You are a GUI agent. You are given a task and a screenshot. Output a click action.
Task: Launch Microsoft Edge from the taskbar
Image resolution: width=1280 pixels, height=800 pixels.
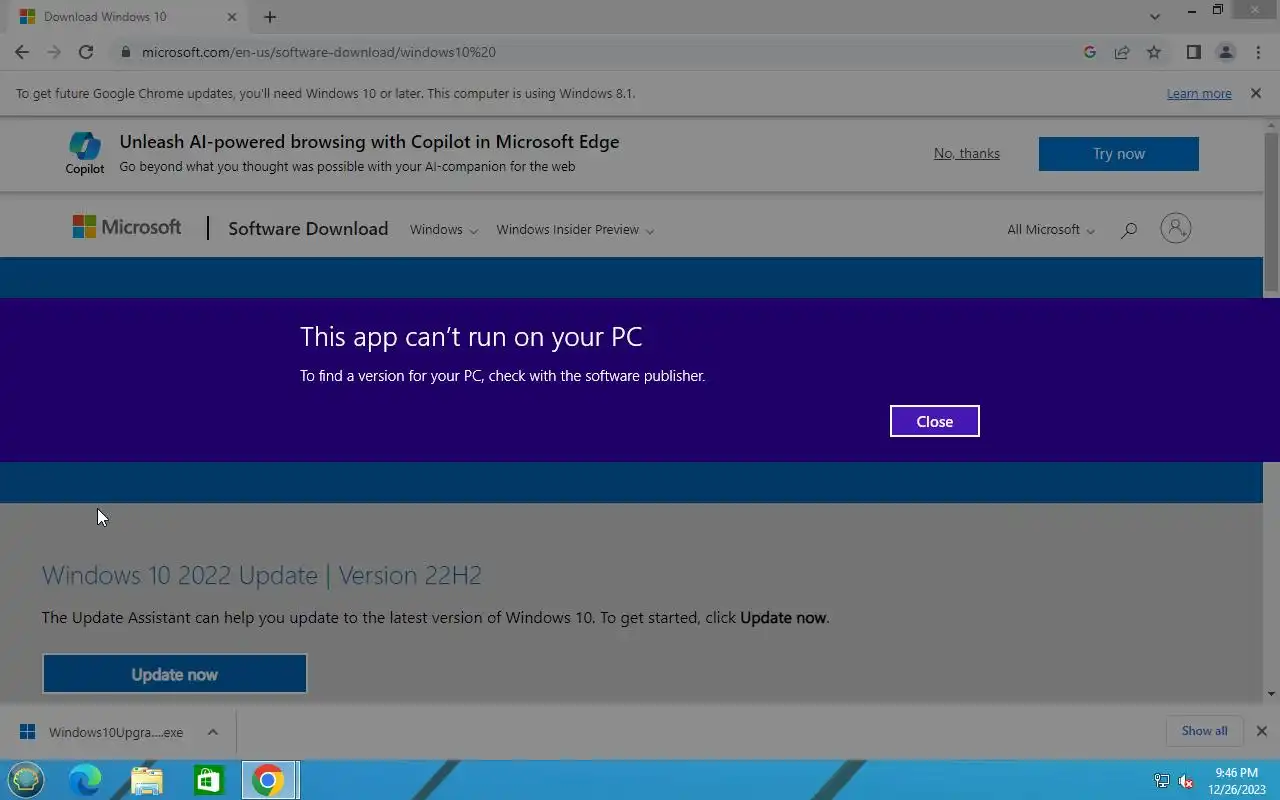point(85,780)
